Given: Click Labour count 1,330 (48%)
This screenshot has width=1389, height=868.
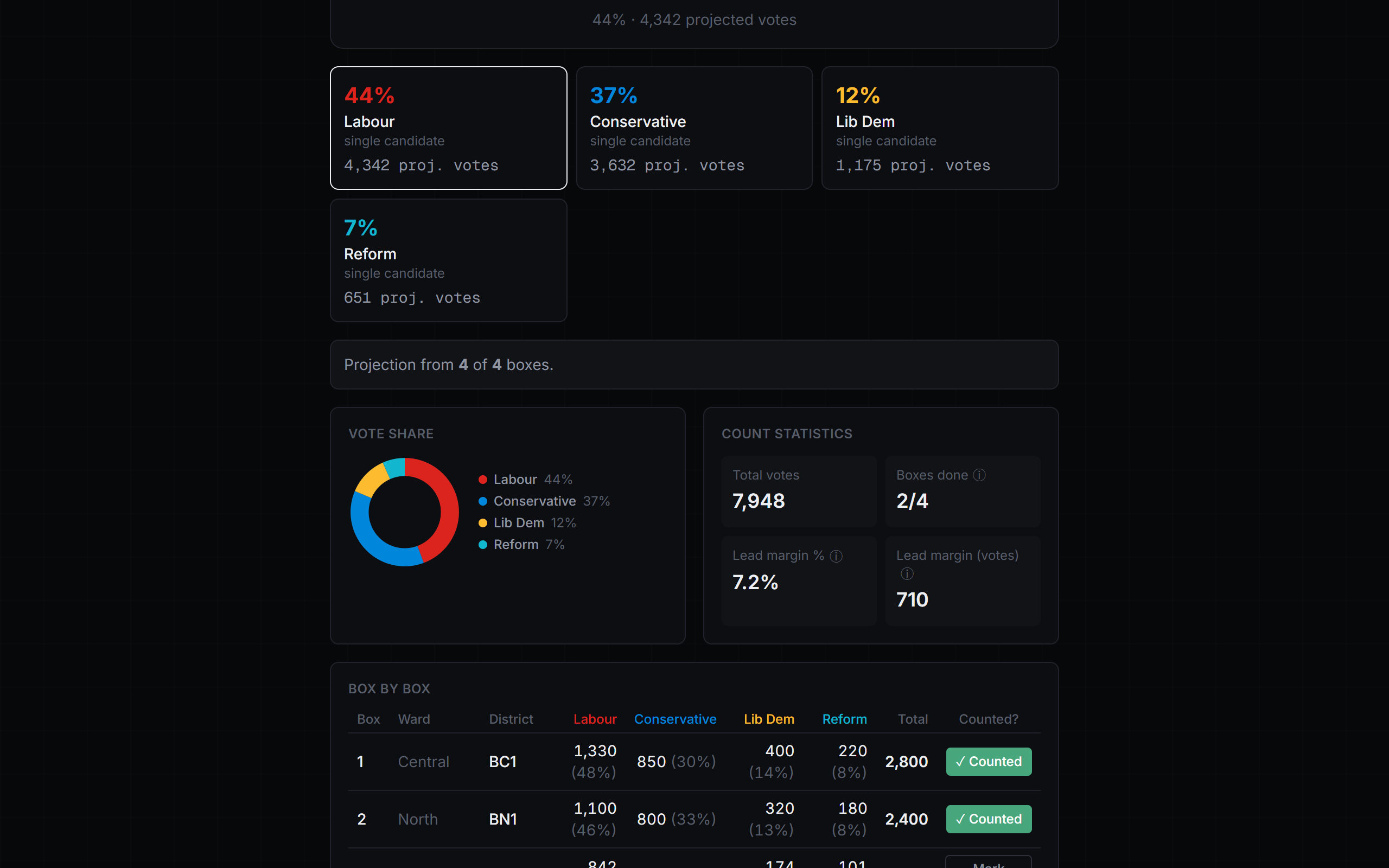Looking at the screenshot, I should click(x=594, y=761).
